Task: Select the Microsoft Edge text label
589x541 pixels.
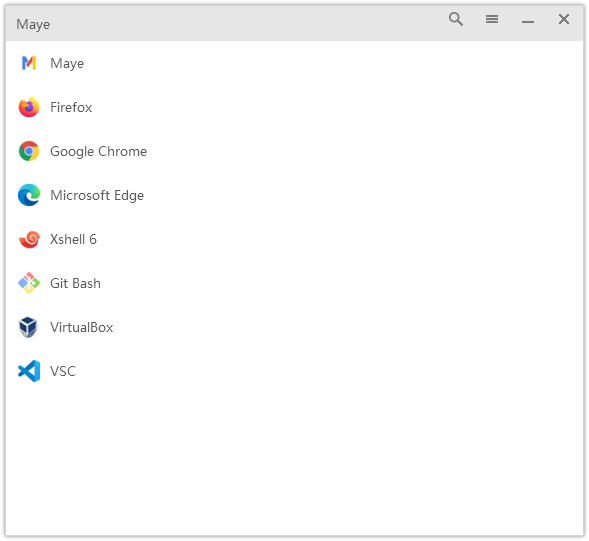Action: click(x=97, y=195)
